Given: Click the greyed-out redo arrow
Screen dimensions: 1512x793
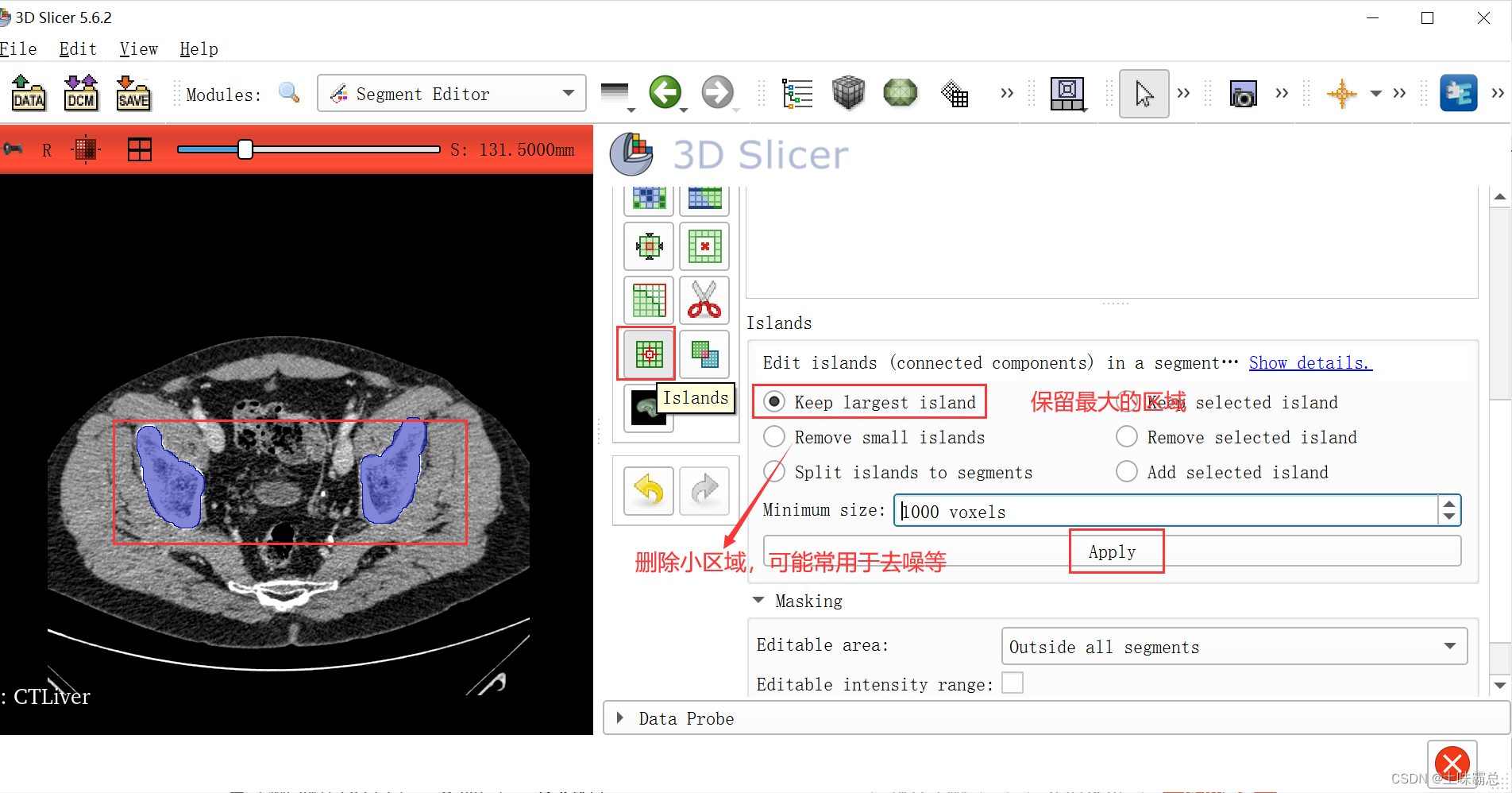Looking at the screenshot, I should point(704,490).
